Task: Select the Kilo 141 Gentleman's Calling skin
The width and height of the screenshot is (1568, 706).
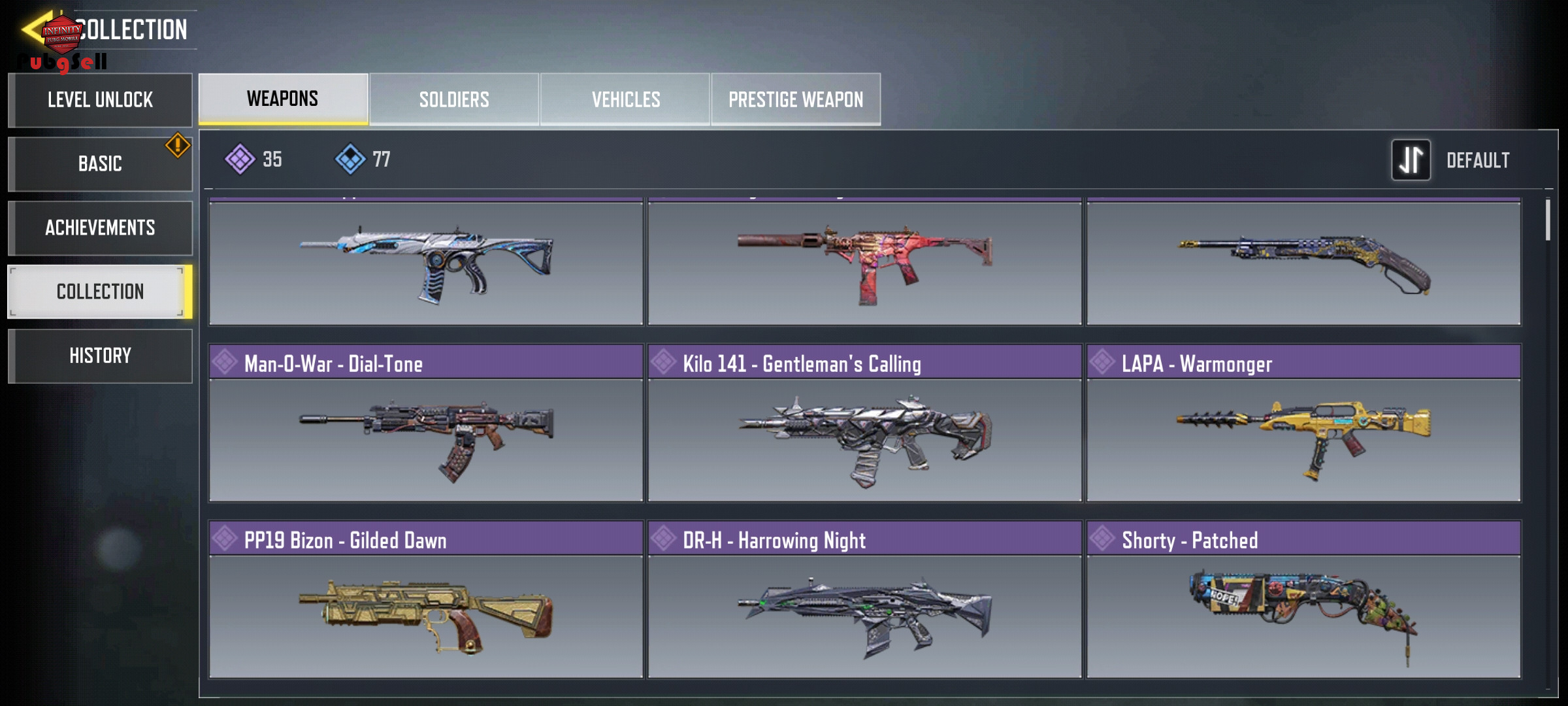Action: (x=864, y=423)
